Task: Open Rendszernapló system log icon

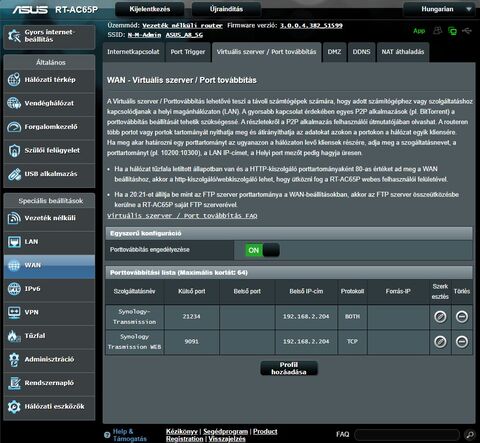Action: (14, 383)
